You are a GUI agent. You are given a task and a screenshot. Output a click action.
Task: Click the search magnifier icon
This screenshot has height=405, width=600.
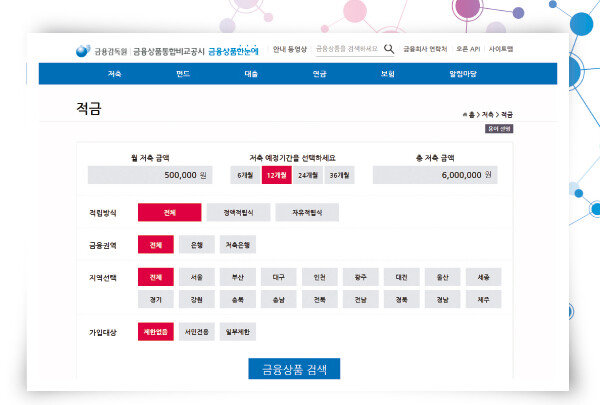point(389,48)
